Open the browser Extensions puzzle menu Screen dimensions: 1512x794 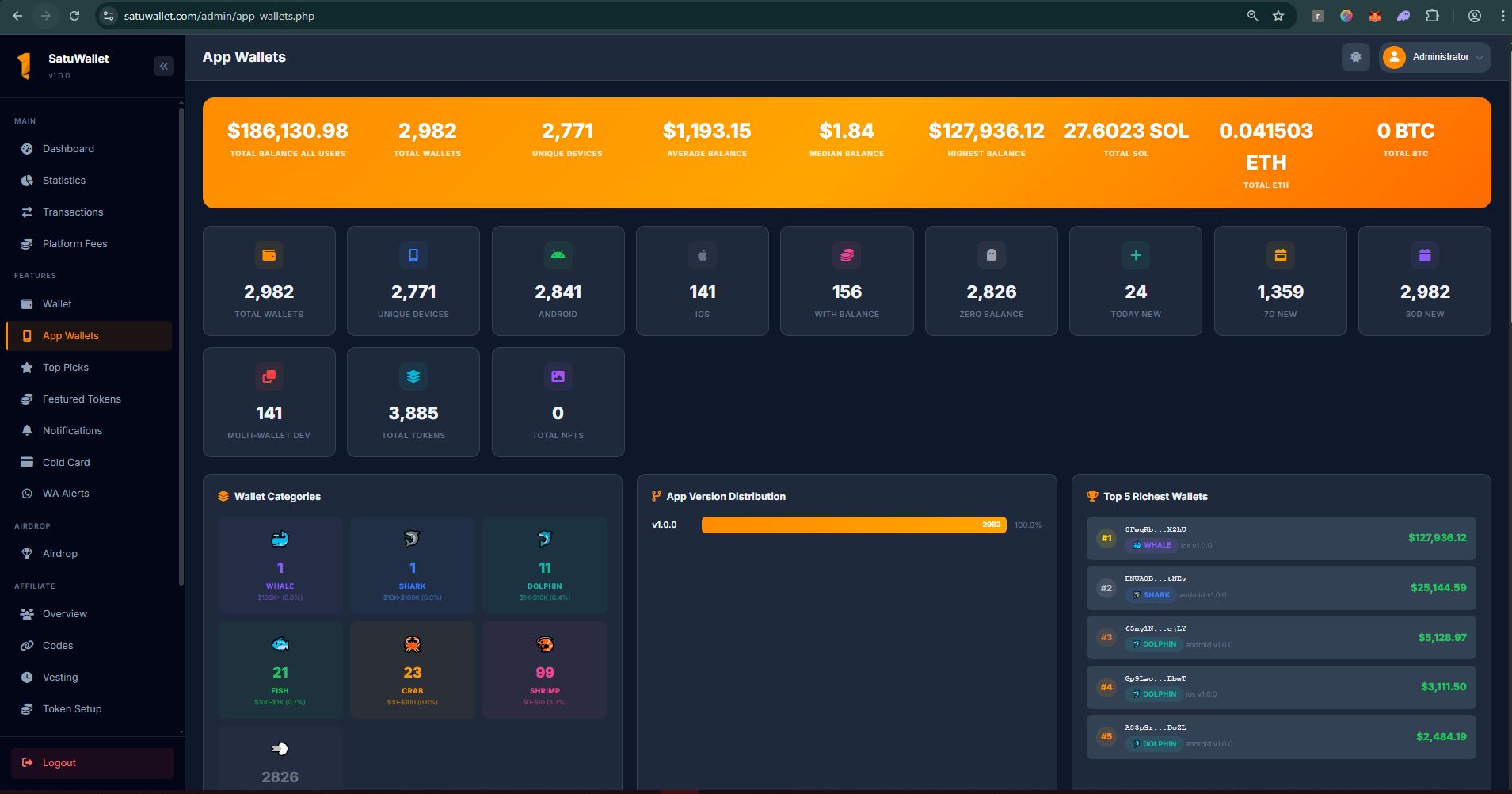(1432, 16)
